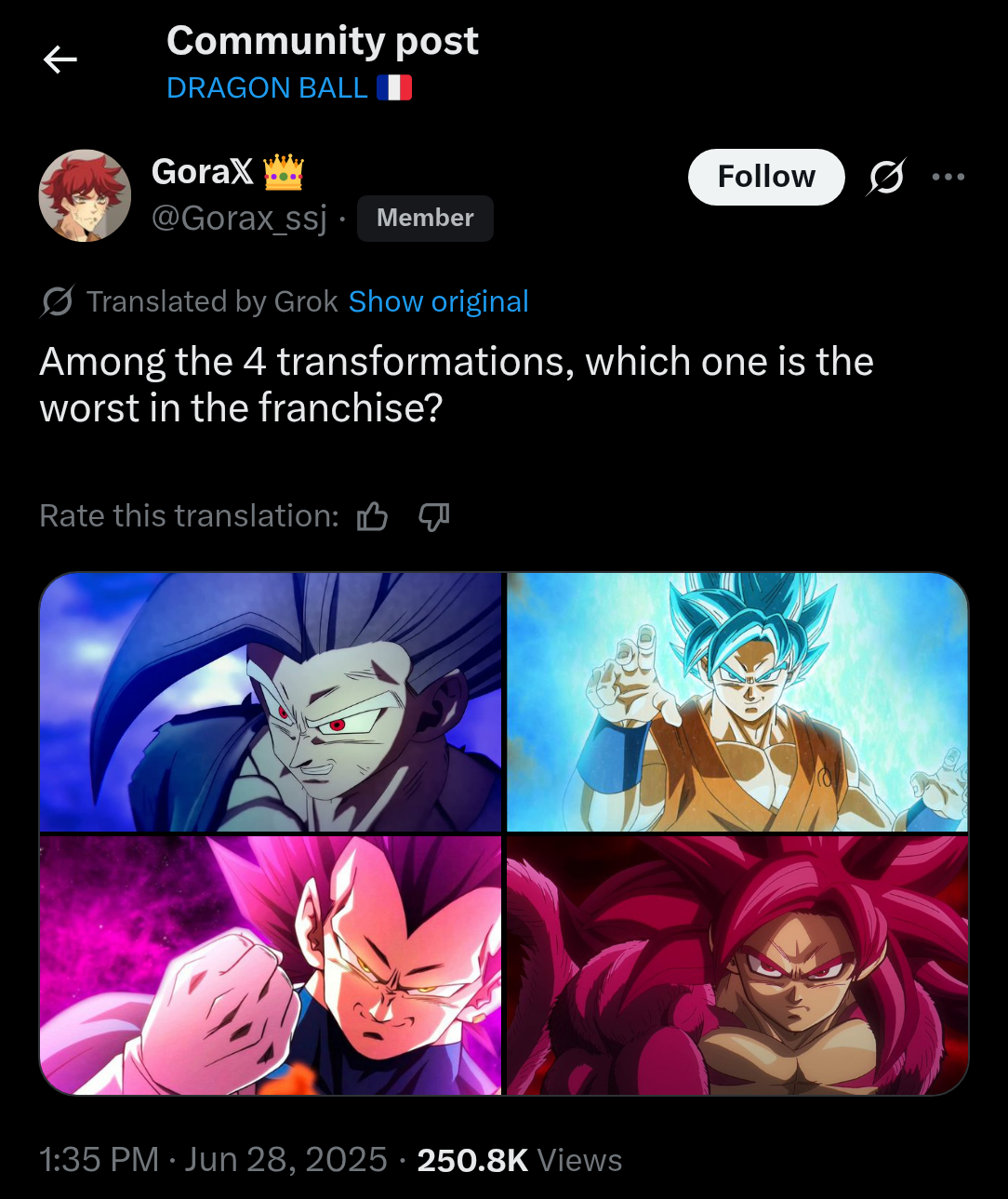
Task: Tap the crown emoji next to GoraX
Action: pyautogui.click(x=284, y=172)
